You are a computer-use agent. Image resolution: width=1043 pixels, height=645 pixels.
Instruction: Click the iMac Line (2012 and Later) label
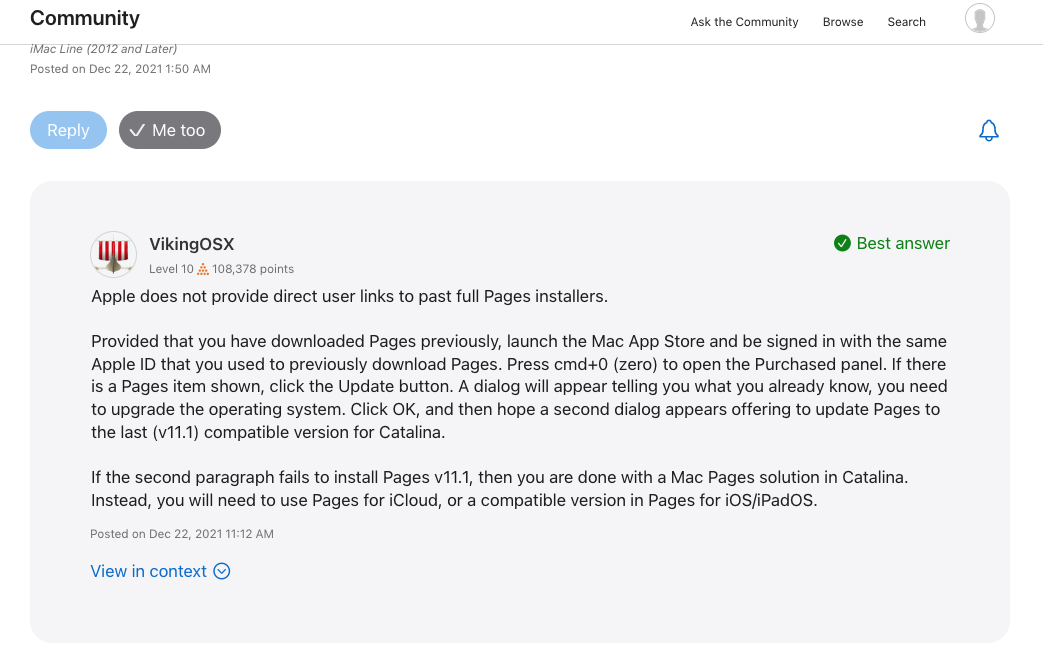tap(103, 49)
